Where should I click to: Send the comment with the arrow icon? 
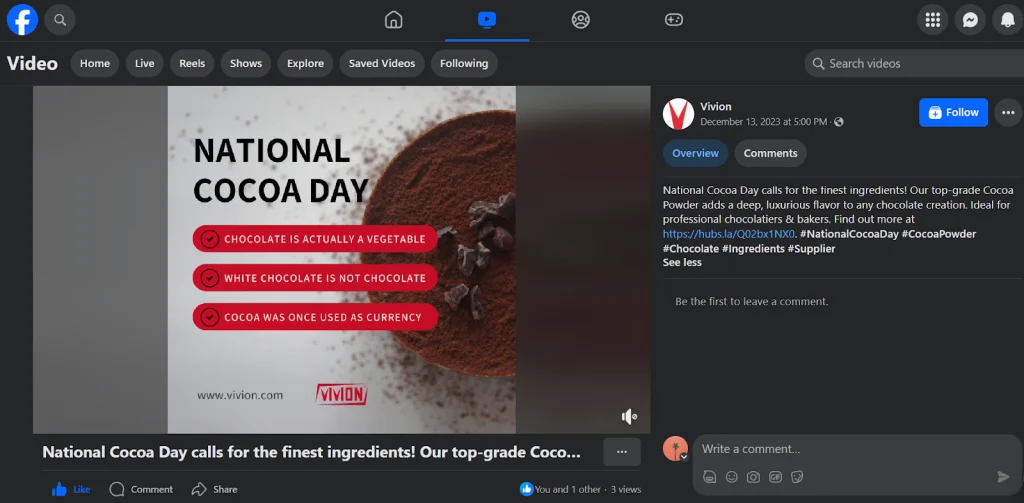click(x=1004, y=477)
